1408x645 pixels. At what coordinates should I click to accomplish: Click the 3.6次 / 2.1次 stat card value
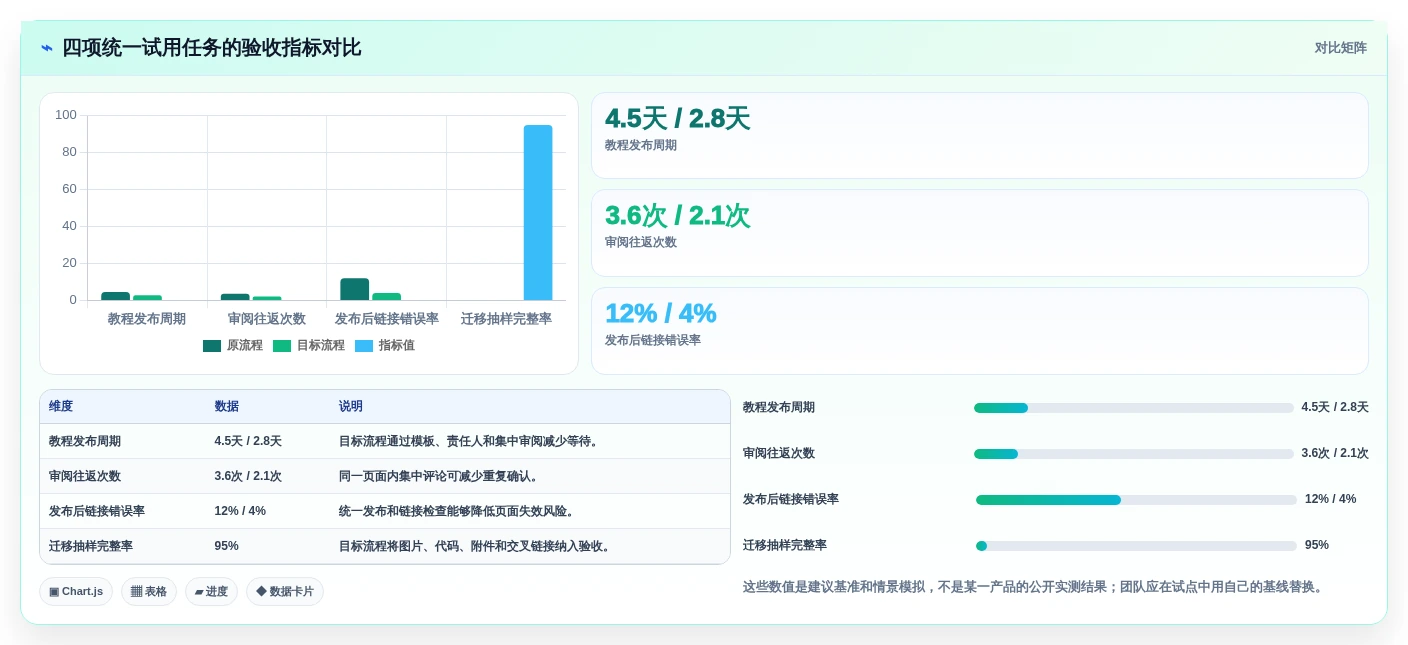click(677, 216)
